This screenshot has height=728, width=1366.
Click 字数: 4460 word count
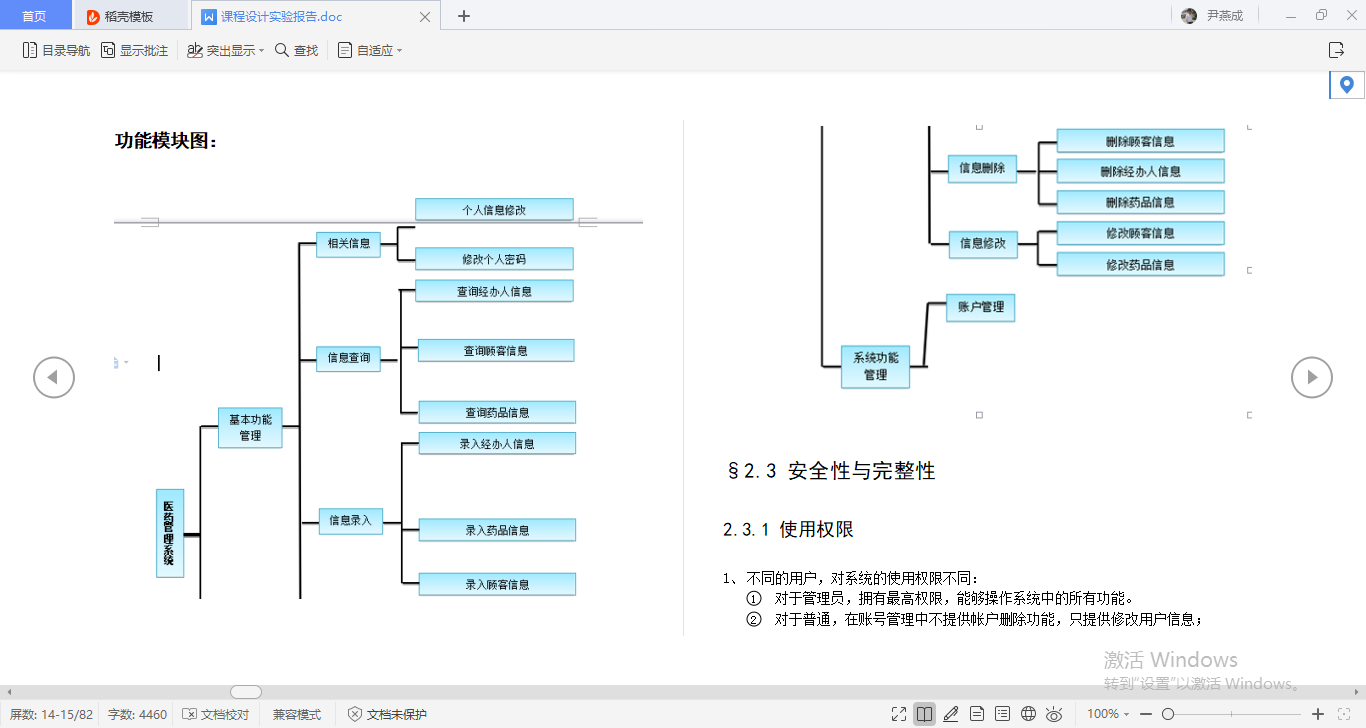click(137, 714)
